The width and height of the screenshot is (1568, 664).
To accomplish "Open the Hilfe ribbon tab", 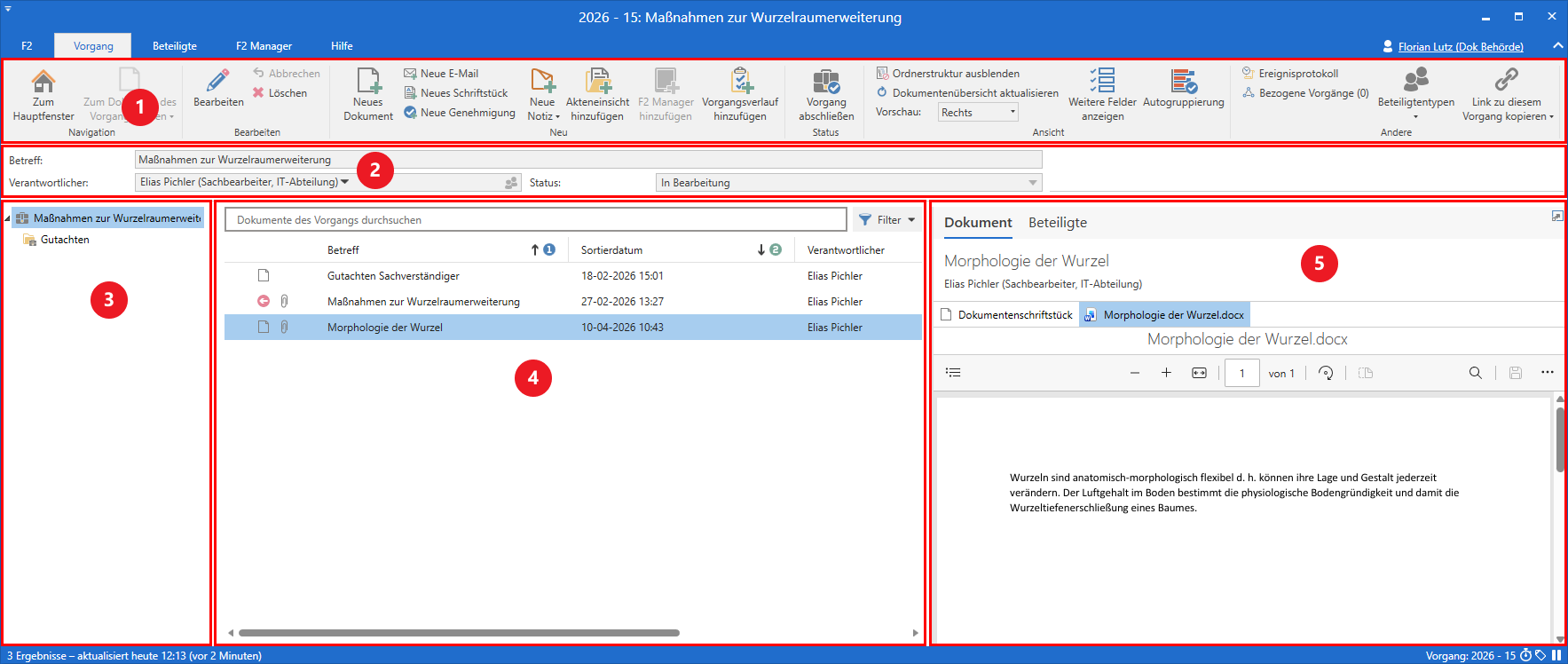I will click(342, 46).
